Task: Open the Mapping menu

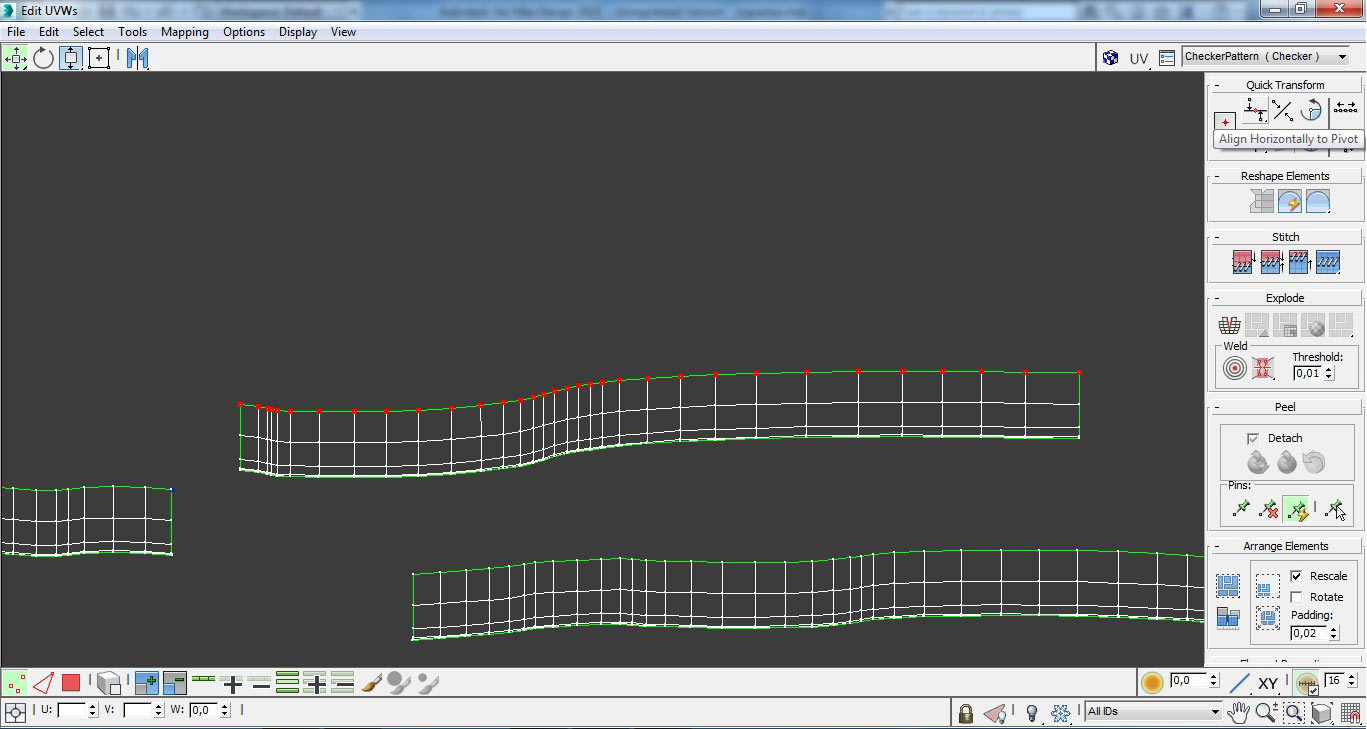Action: coord(185,32)
